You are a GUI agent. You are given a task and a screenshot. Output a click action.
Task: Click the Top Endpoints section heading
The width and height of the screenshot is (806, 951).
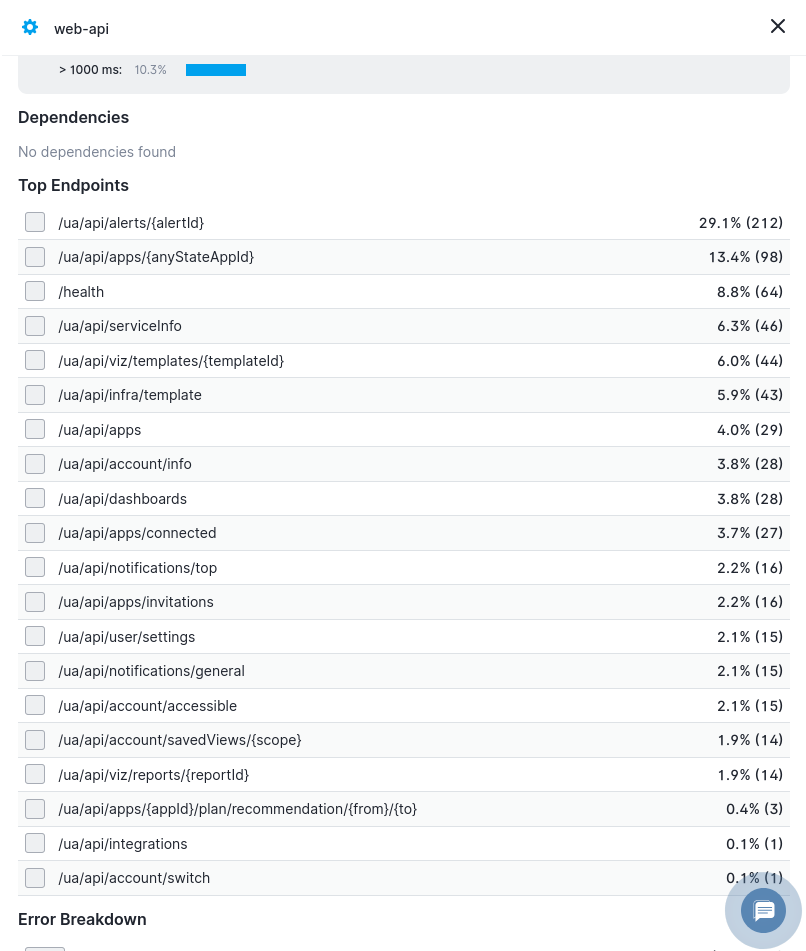(x=73, y=185)
